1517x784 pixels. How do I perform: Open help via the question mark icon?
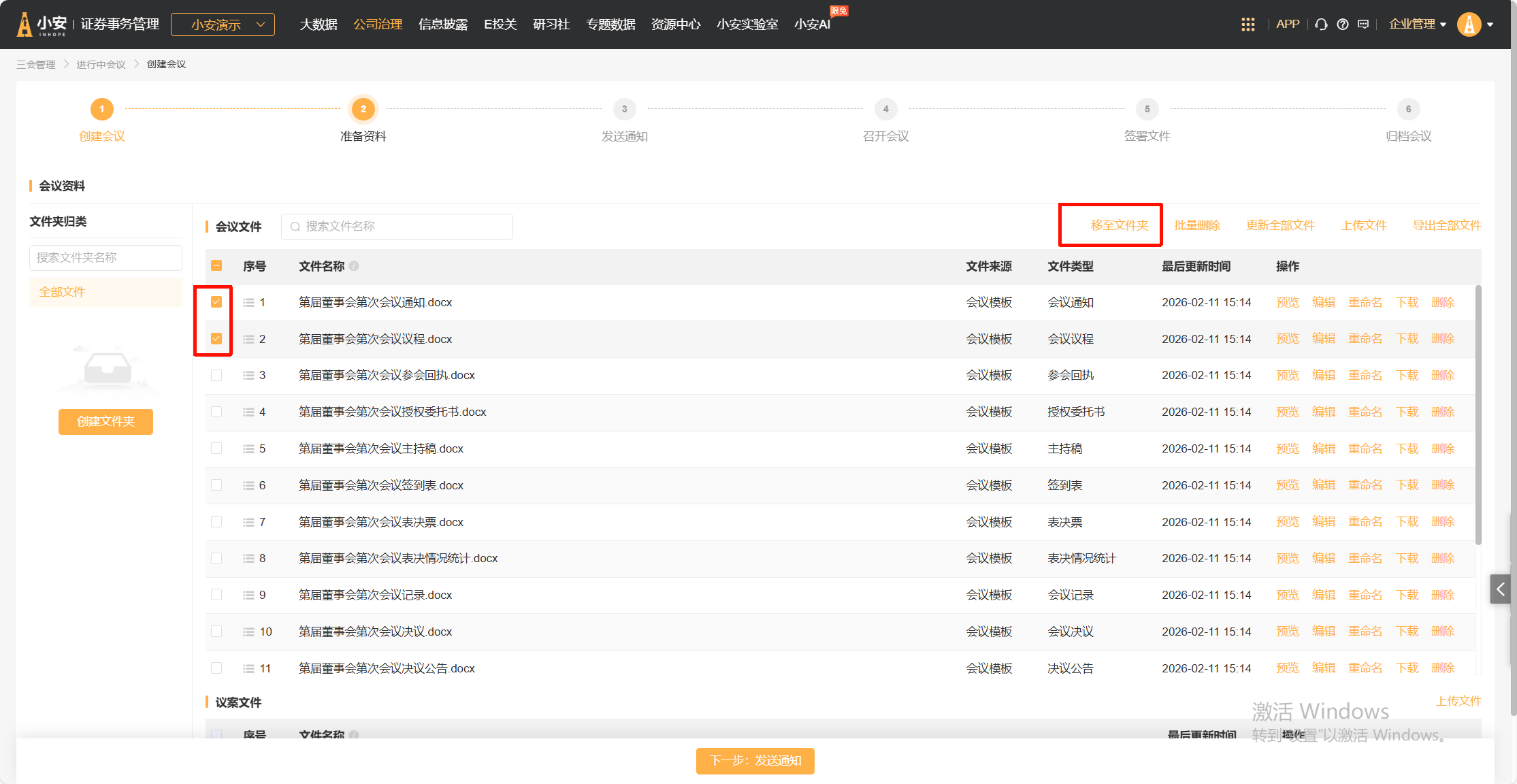point(1342,24)
